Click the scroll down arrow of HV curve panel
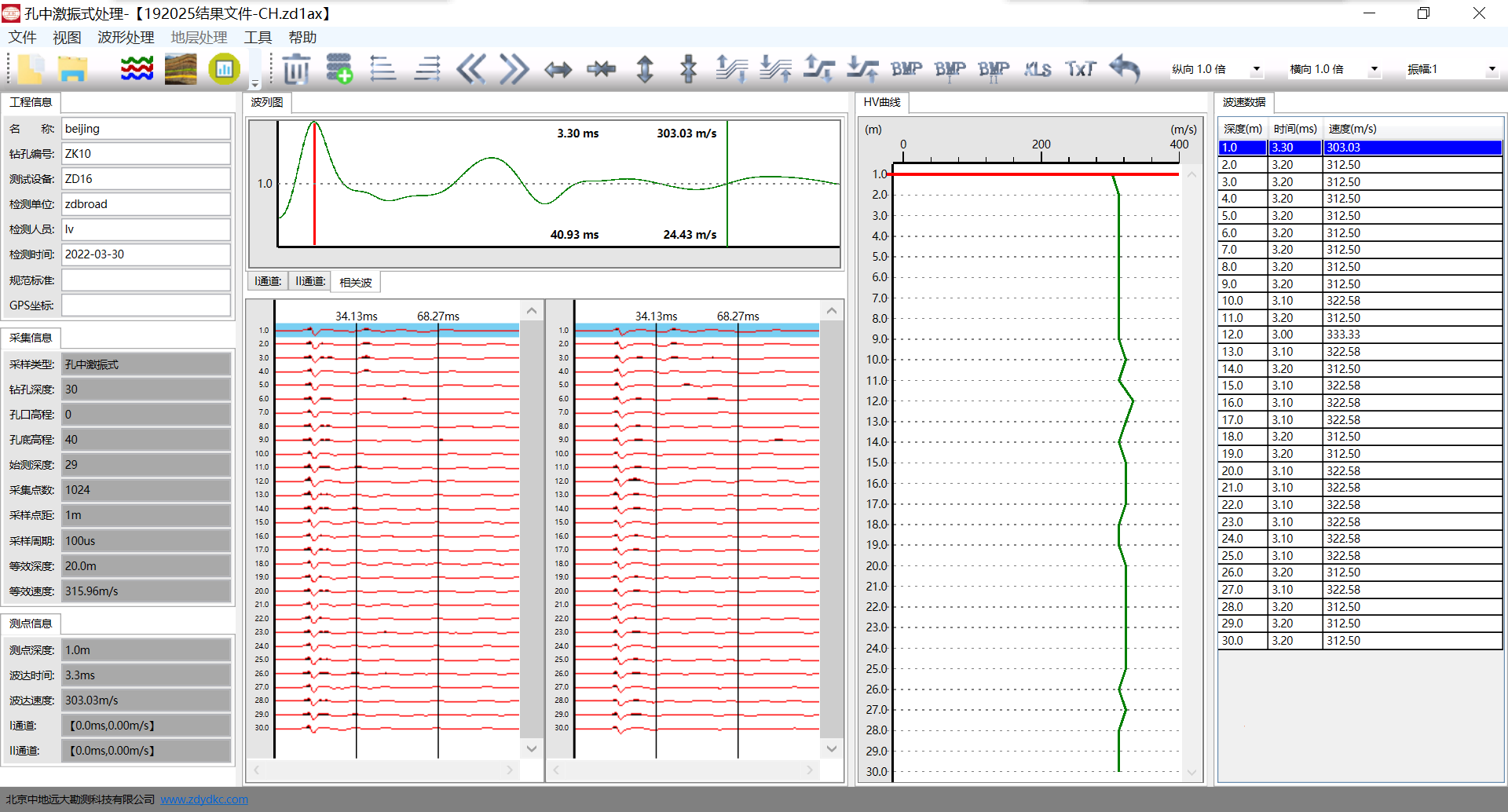 coord(1191,772)
